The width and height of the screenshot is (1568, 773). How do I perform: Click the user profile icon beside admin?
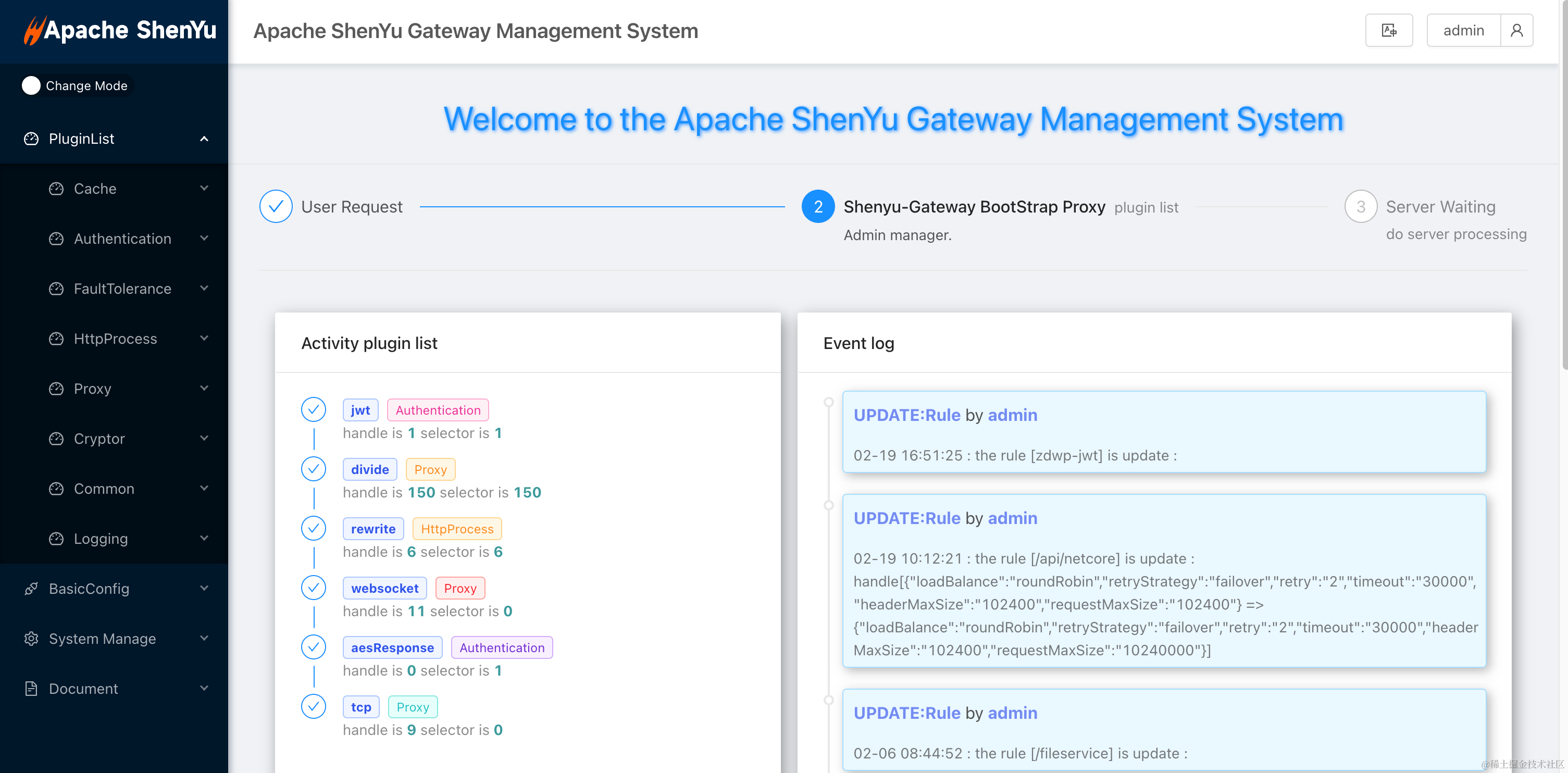(1516, 30)
